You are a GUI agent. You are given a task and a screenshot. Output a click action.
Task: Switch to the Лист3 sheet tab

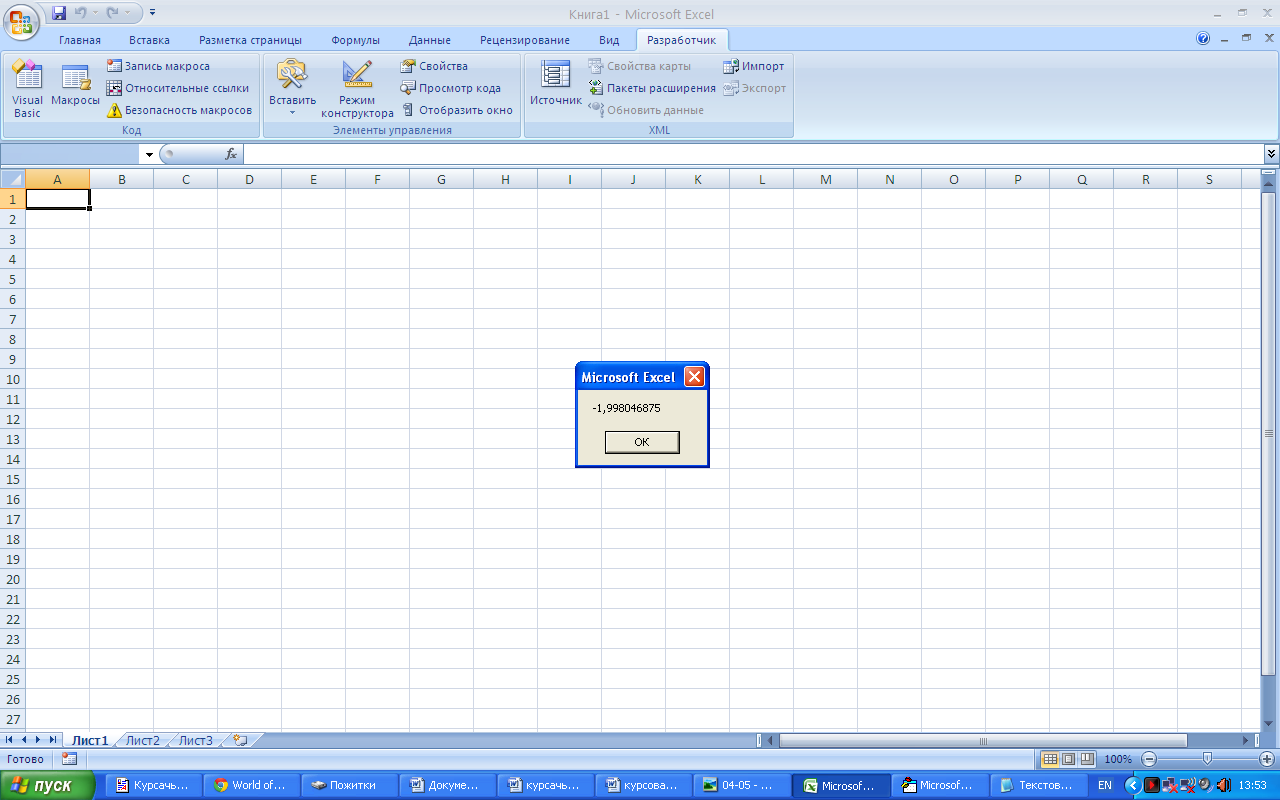(196, 740)
